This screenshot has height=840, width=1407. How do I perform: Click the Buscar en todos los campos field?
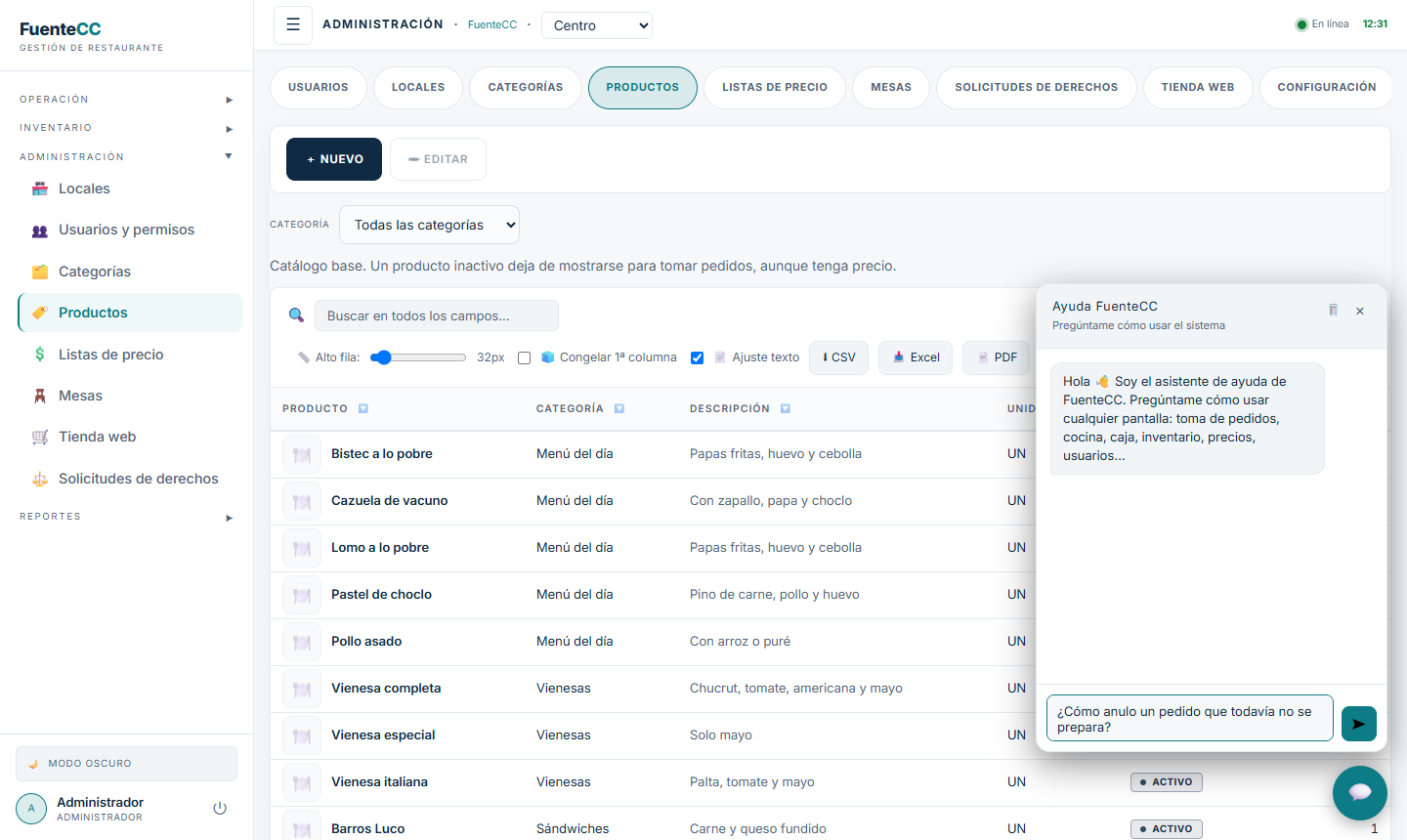437,315
